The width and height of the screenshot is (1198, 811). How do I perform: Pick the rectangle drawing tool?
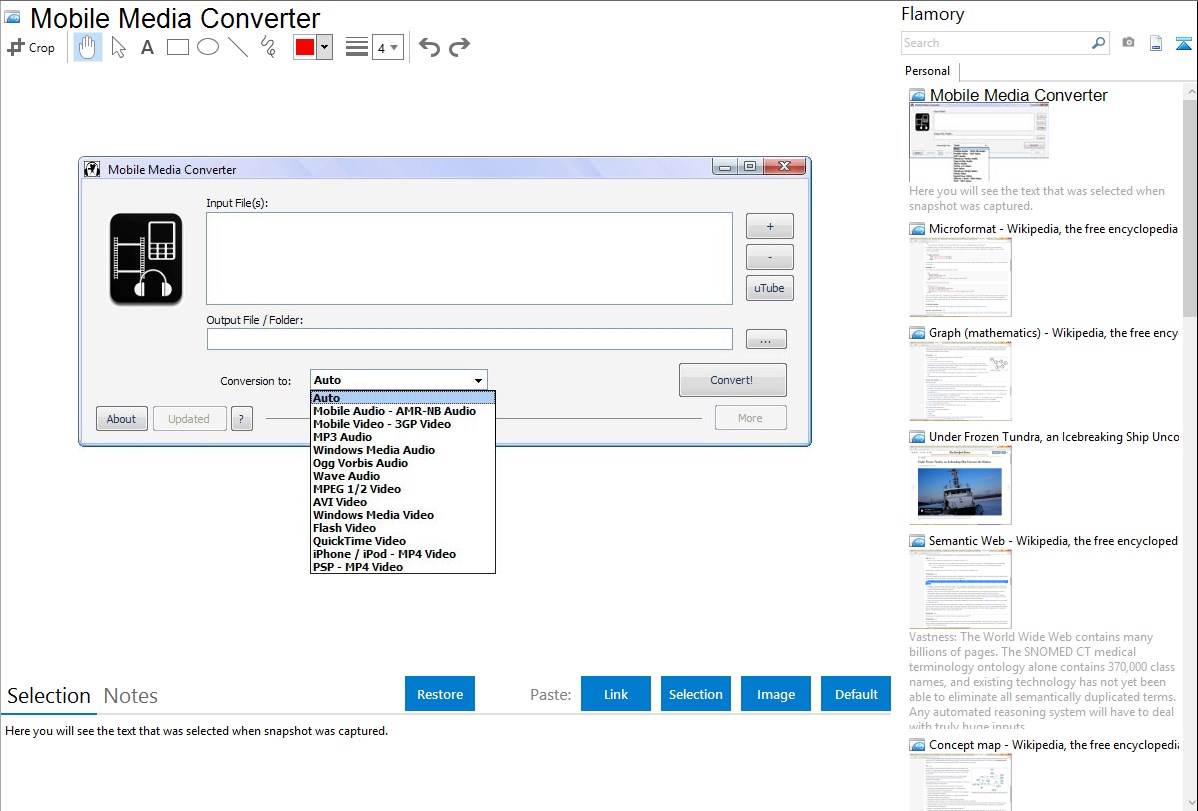click(x=178, y=47)
